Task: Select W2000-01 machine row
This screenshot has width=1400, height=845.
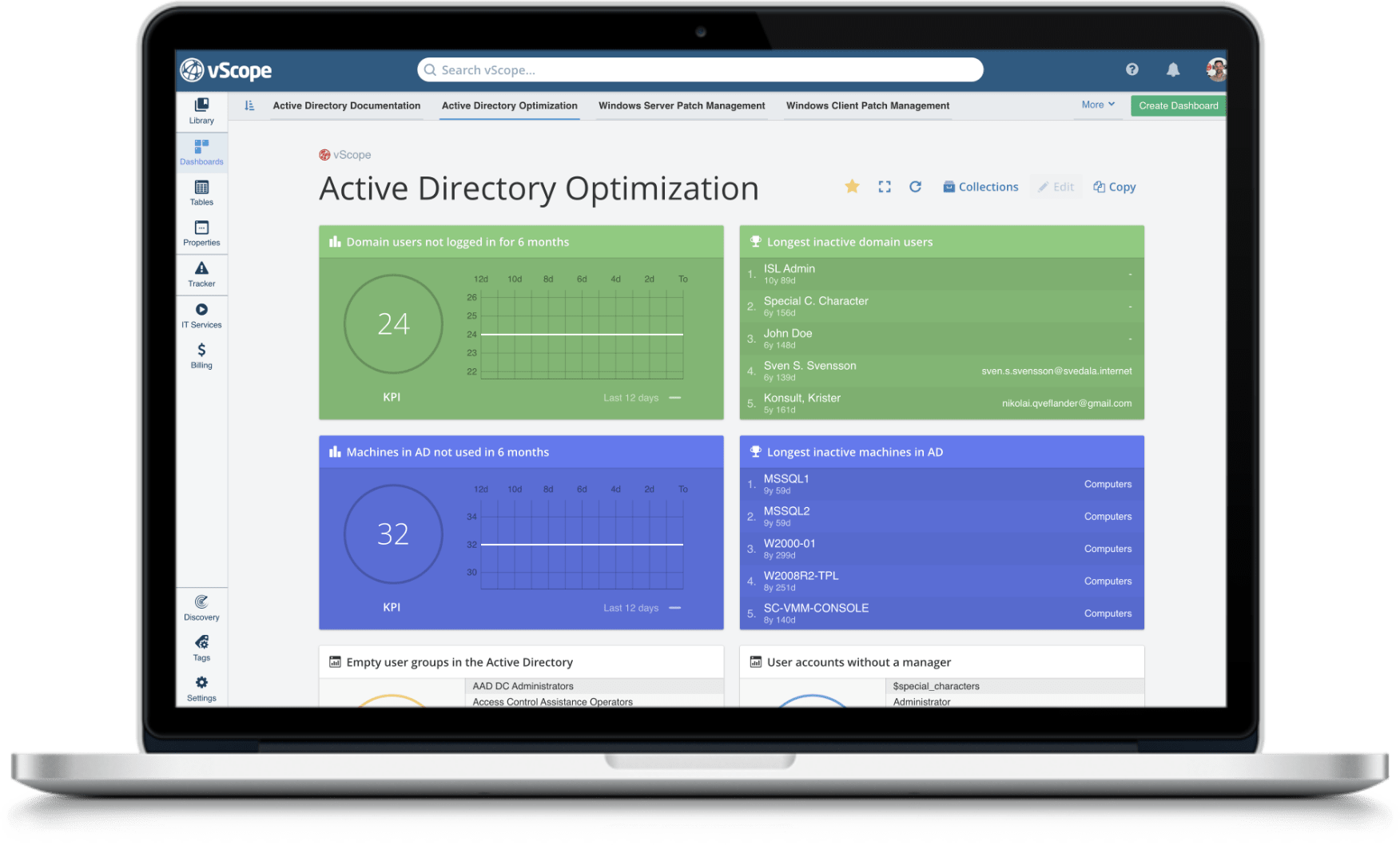Action: [941, 549]
